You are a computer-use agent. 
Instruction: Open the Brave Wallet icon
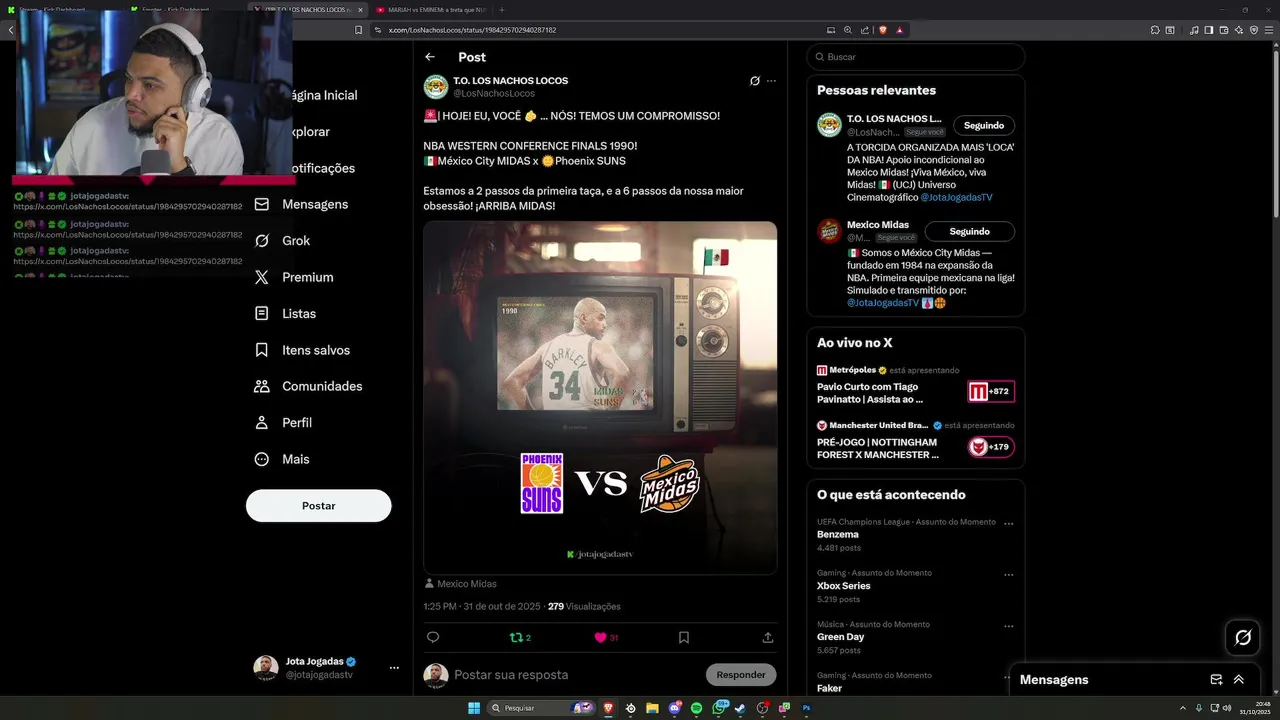pos(1223,30)
